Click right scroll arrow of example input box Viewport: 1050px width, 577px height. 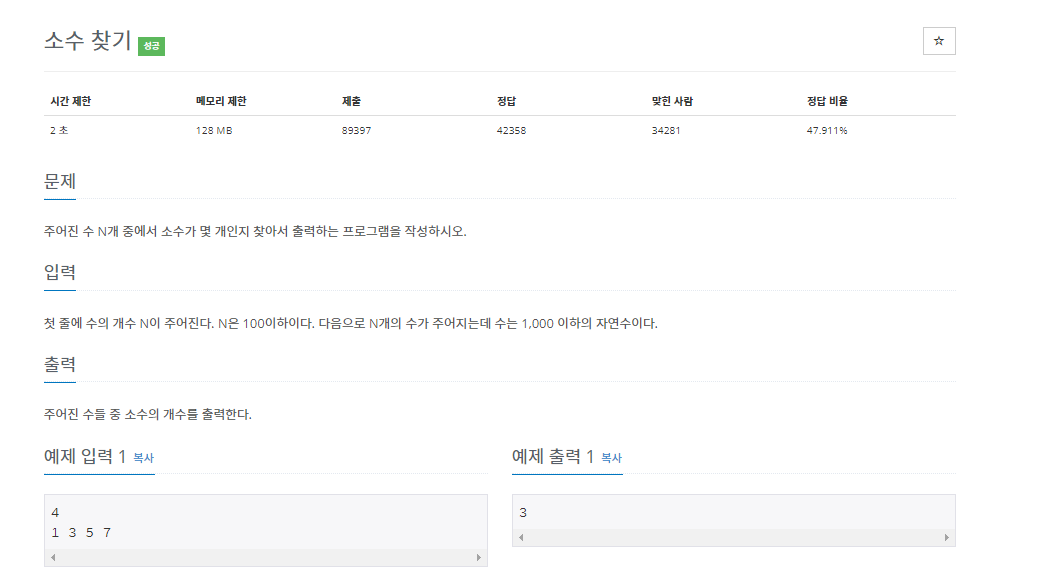[x=479, y=557]
